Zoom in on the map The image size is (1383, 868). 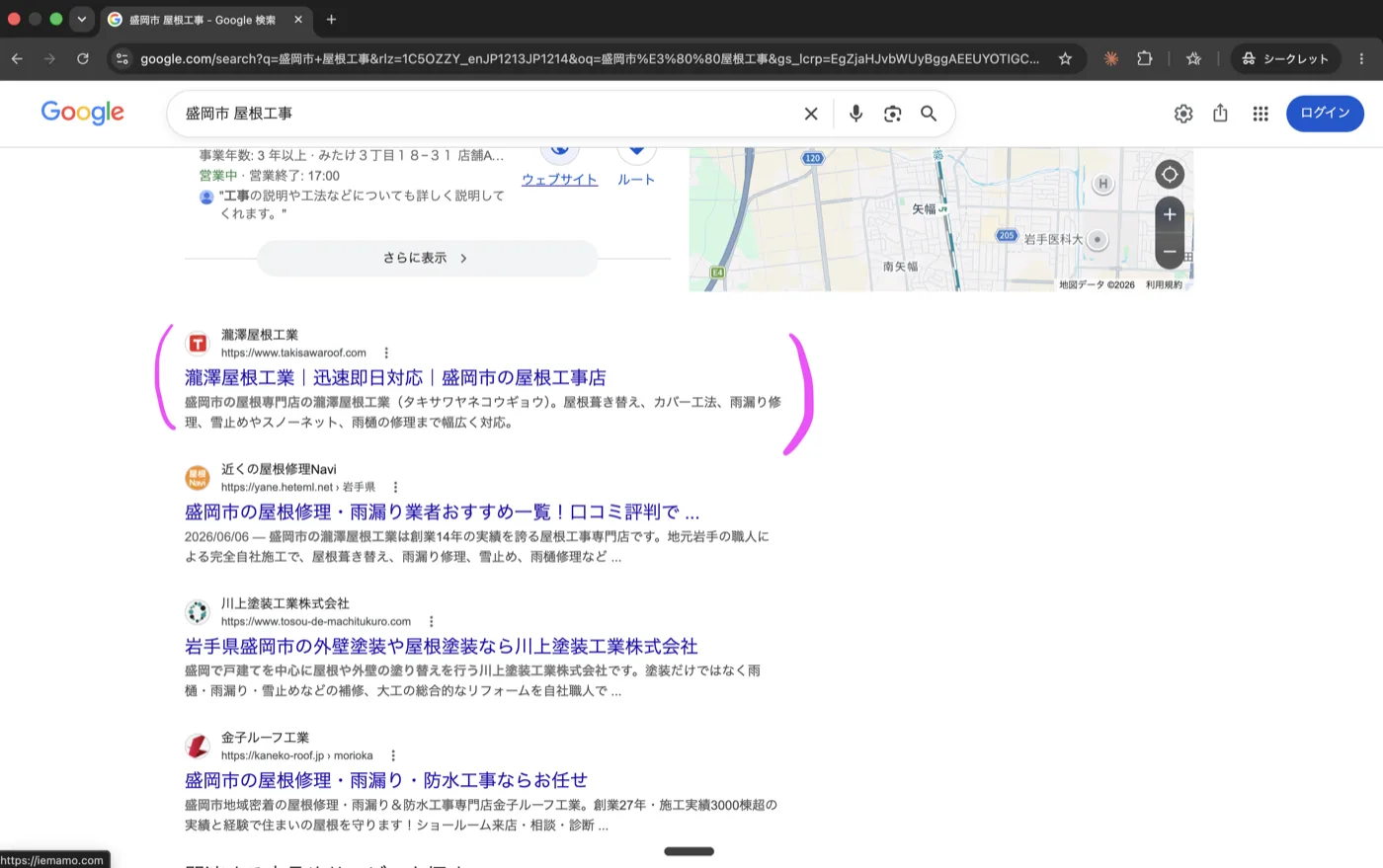(x=1170, y=214)
